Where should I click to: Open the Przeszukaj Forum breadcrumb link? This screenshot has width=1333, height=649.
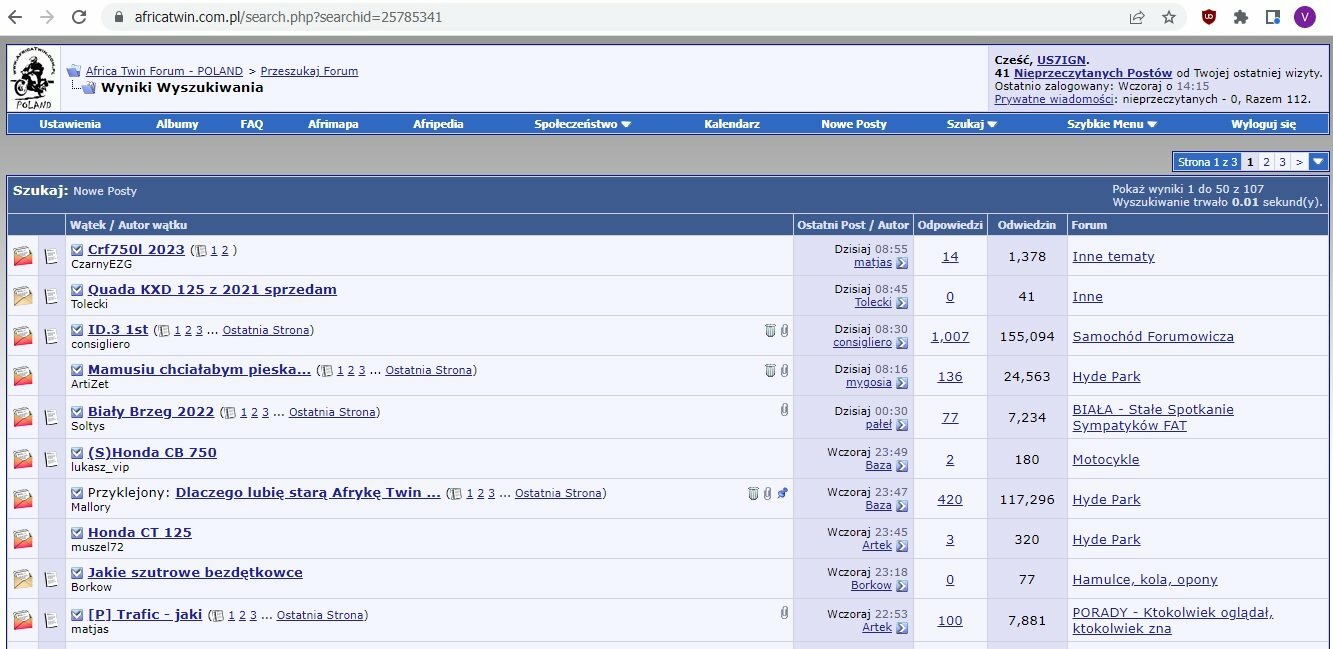pos(309,71)
